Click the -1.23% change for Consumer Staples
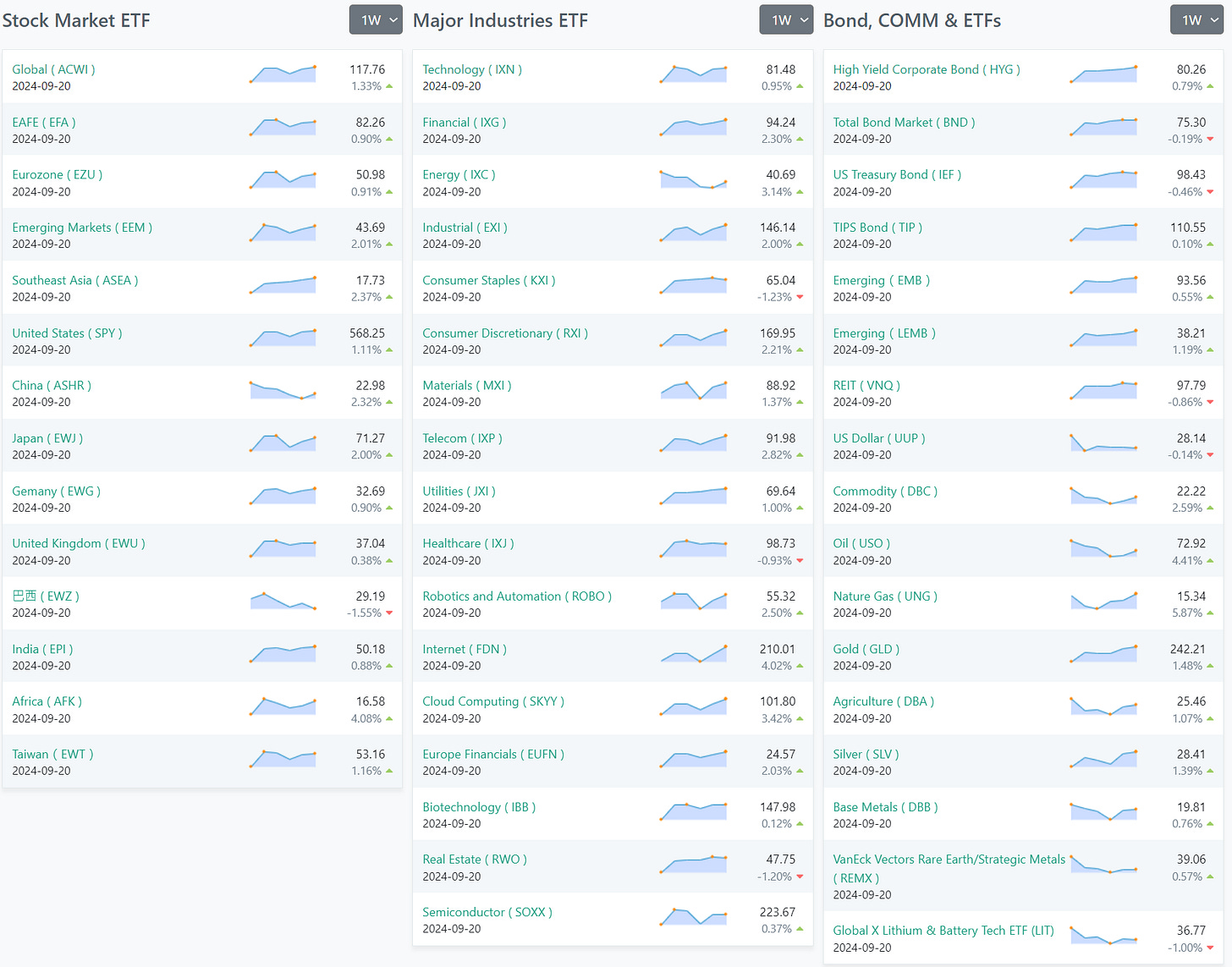 [774, 297]
